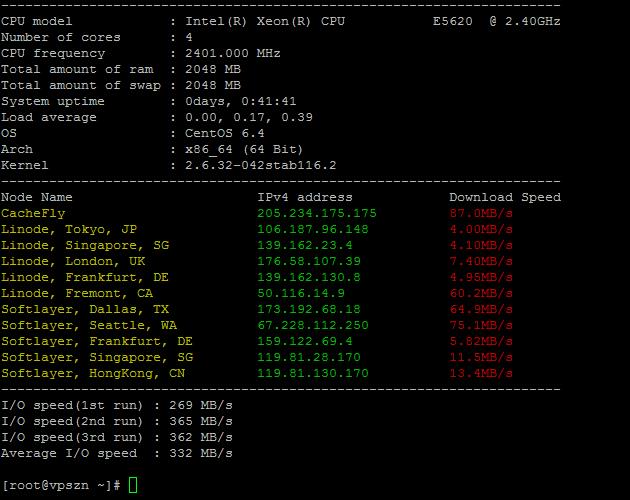Click the Download Speed column header
The height and width of the screenshot is (500, 630).
505,197
